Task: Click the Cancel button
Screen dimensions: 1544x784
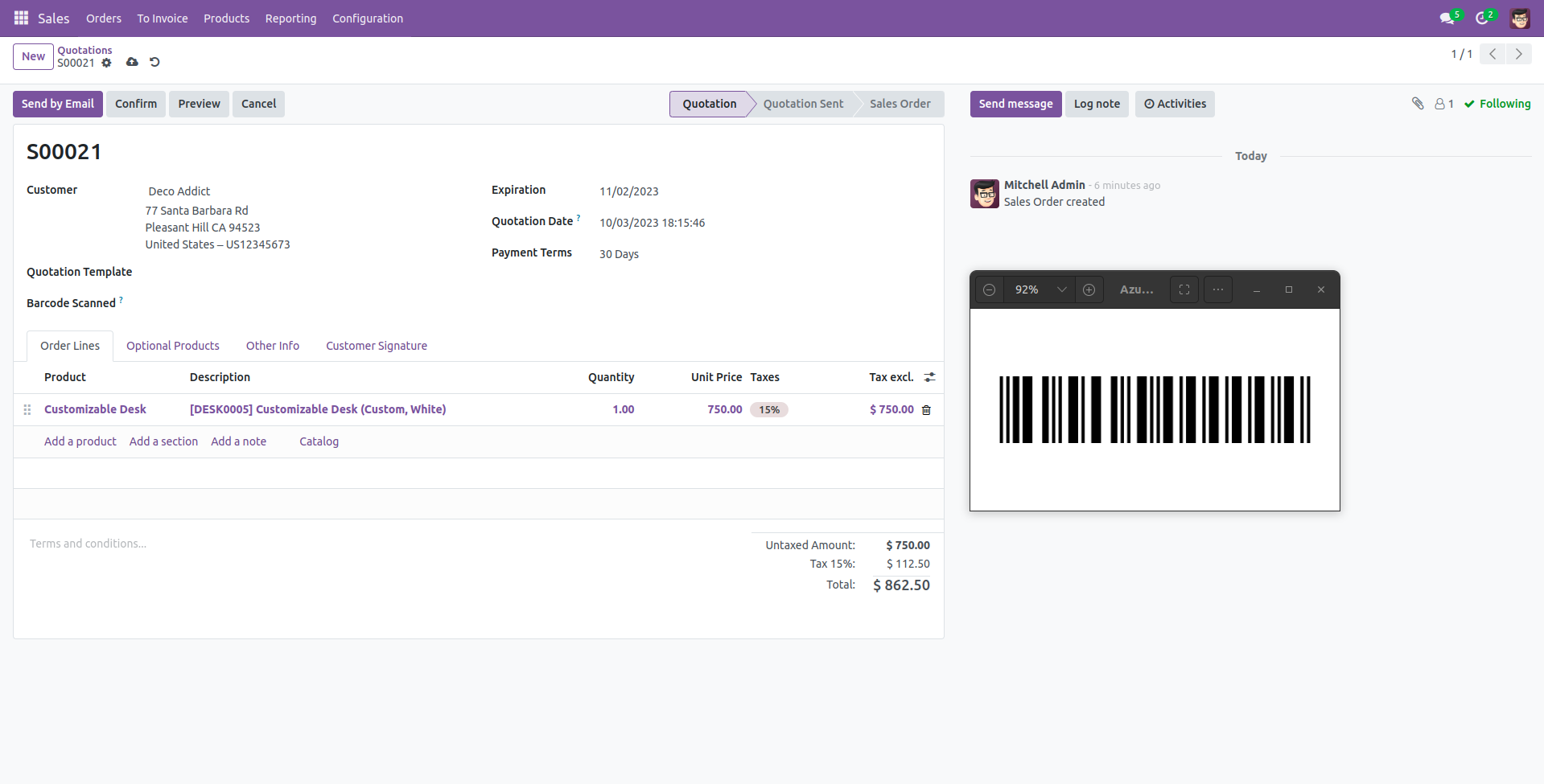Action: click(x=259, y=104)
